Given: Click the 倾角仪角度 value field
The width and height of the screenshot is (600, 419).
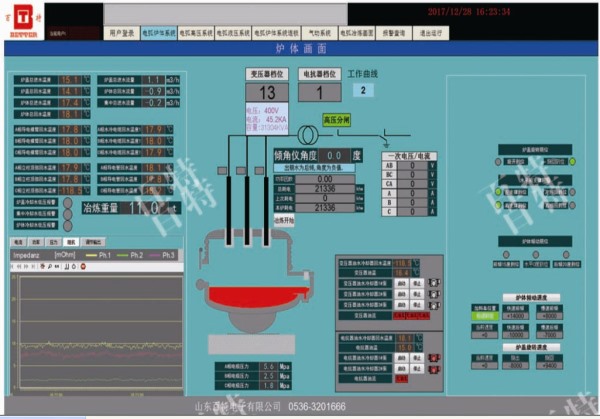Looking at the screenshot, I should (x=333, y=155).
